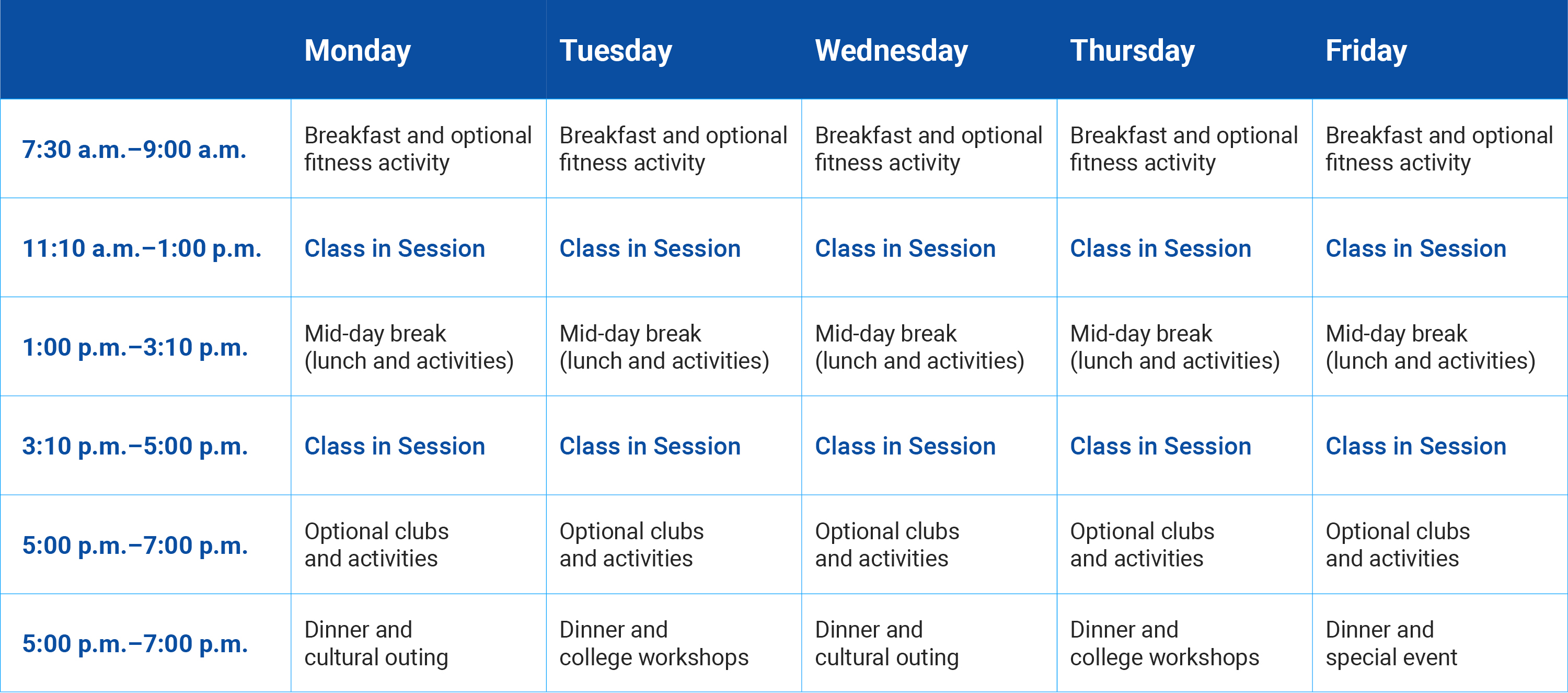Click the Wednesday column header
Image resolution: width=1568 pixels, height=693 pixels.
(891, 51)
